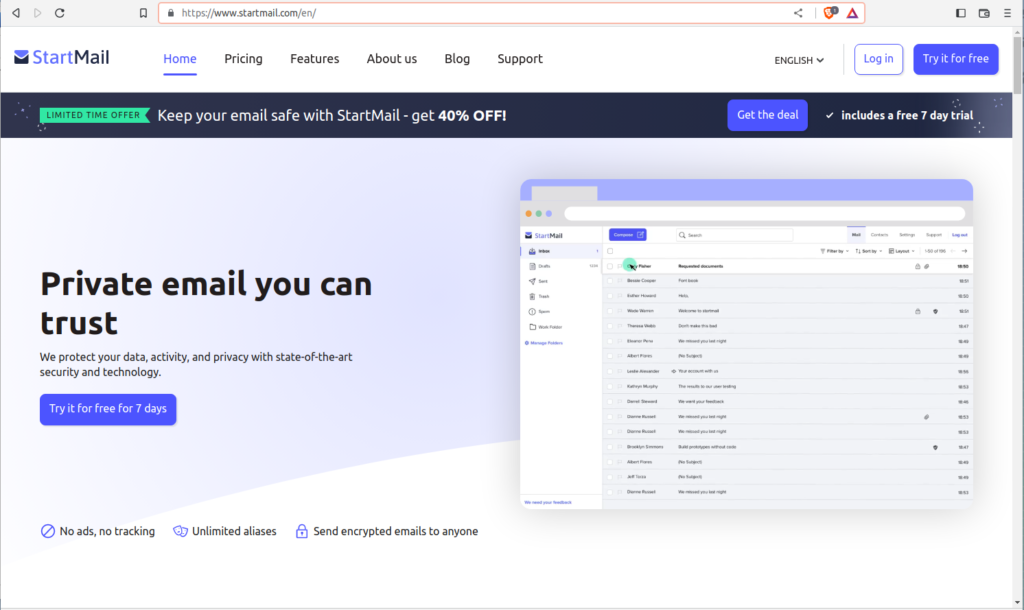Viewport: 1024px width, 610px height.
Task: Click the header Try it for free button
Action: click(955, 59)
